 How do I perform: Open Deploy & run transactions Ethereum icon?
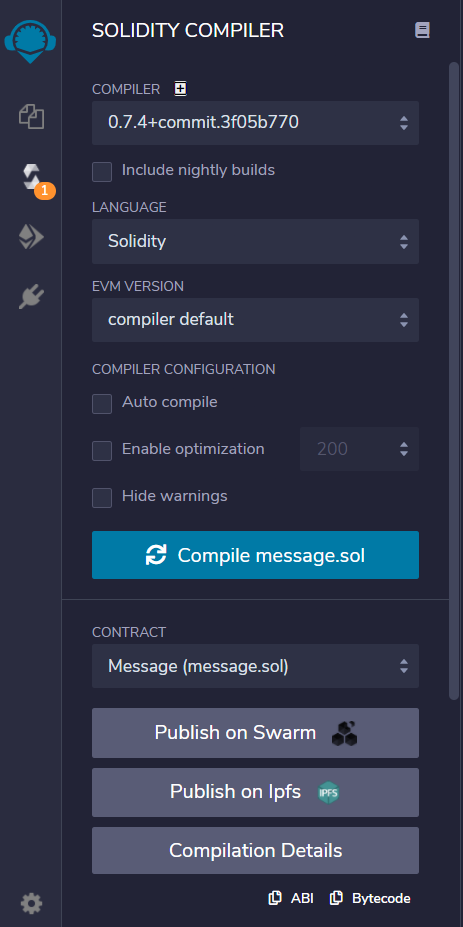pos(31,238)
